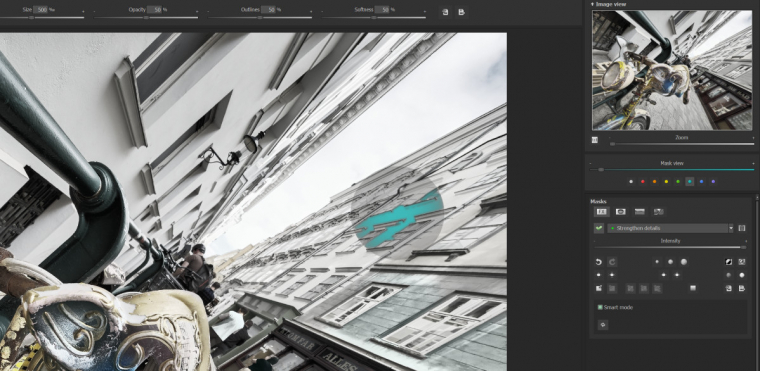760x371 pixels.
Task: Select the purple mask view color dot
Action: coord(712,182)
